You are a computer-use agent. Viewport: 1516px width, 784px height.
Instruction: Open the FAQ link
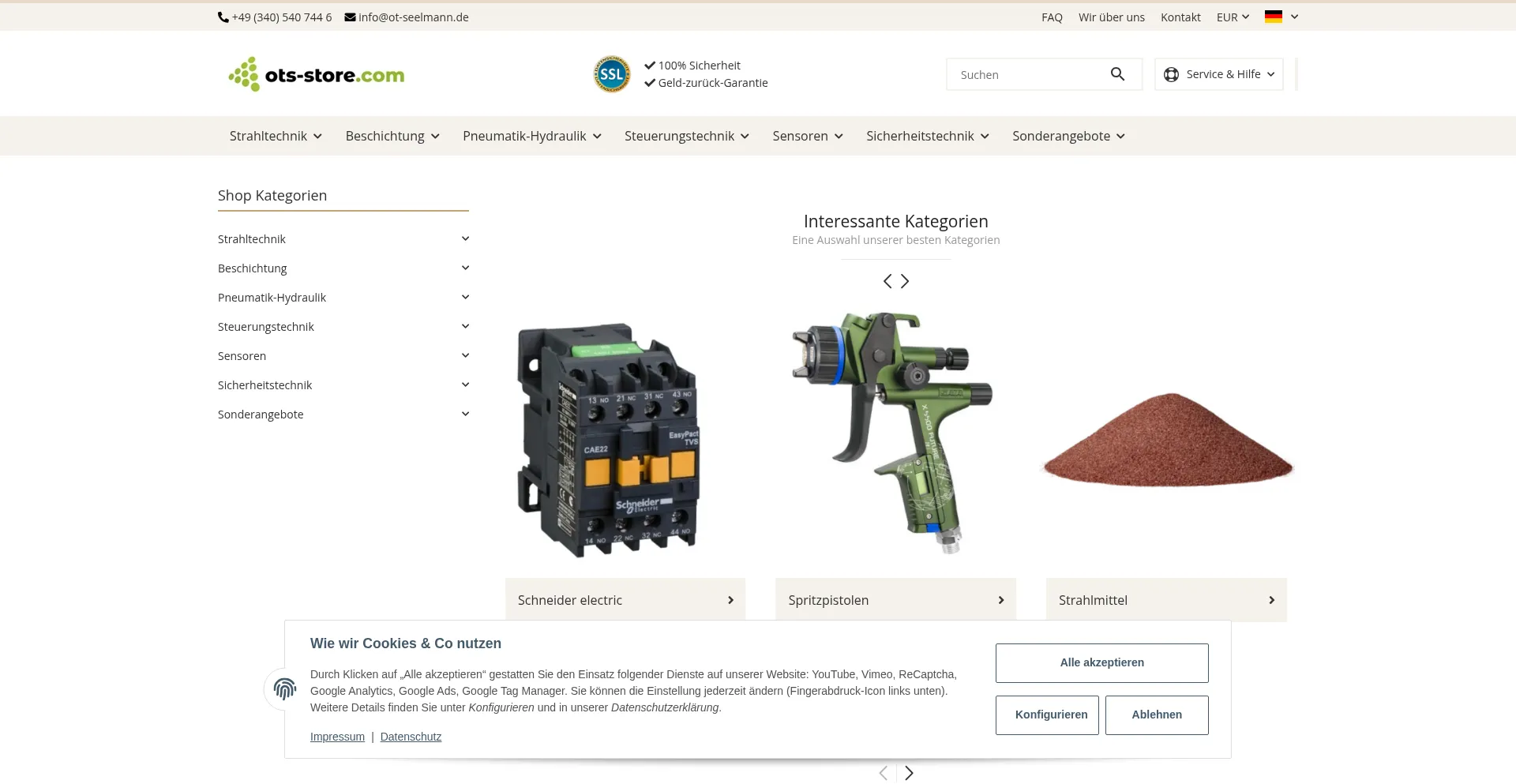[x=1052, y=17]
